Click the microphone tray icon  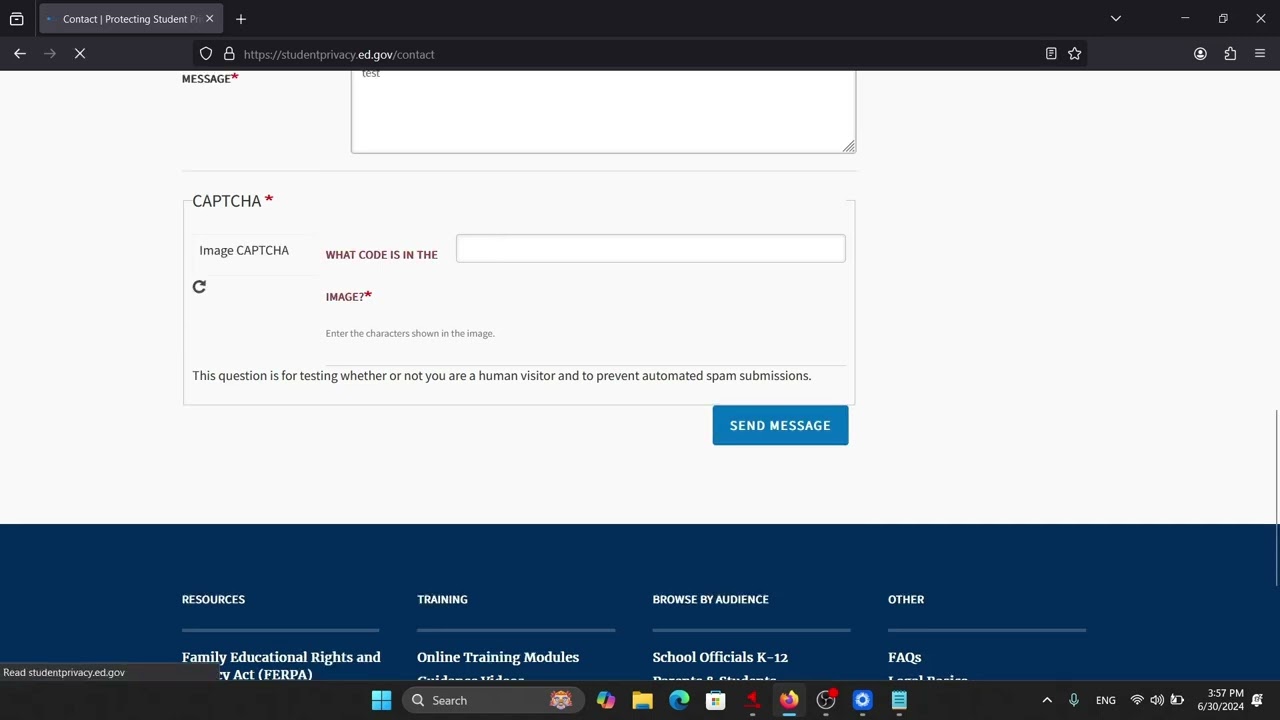pyautogui.click(x=1074, y=700)
